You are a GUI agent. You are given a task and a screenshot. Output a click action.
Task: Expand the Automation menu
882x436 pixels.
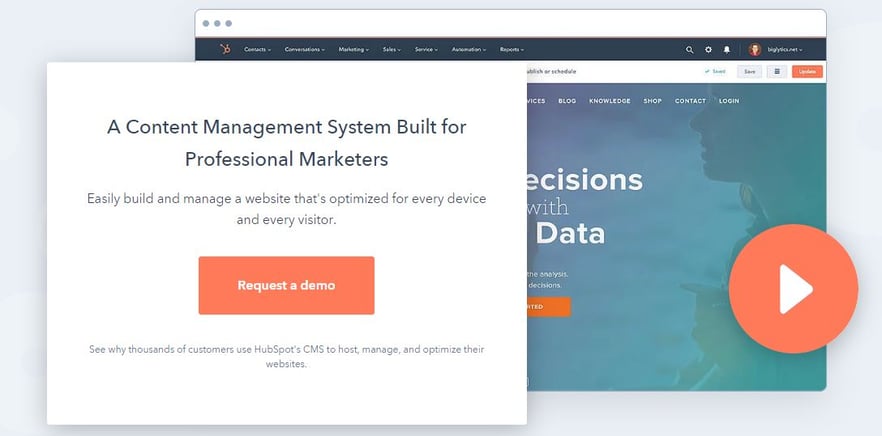[x=469, y=50]
